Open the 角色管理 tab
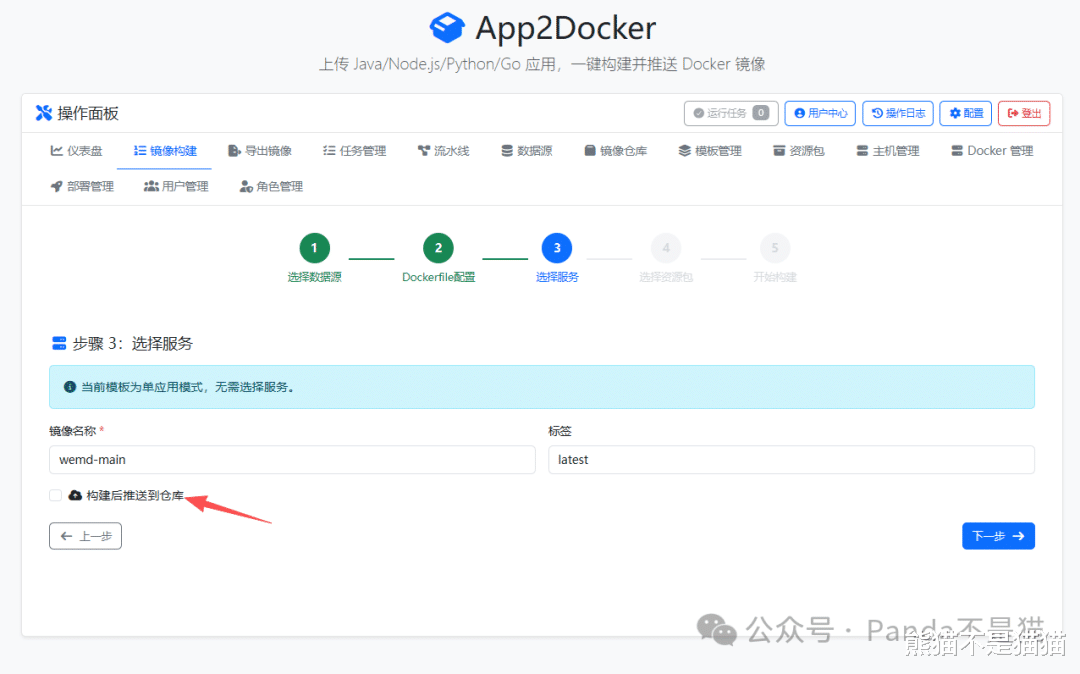1080x674 pixels. [271, 187]
